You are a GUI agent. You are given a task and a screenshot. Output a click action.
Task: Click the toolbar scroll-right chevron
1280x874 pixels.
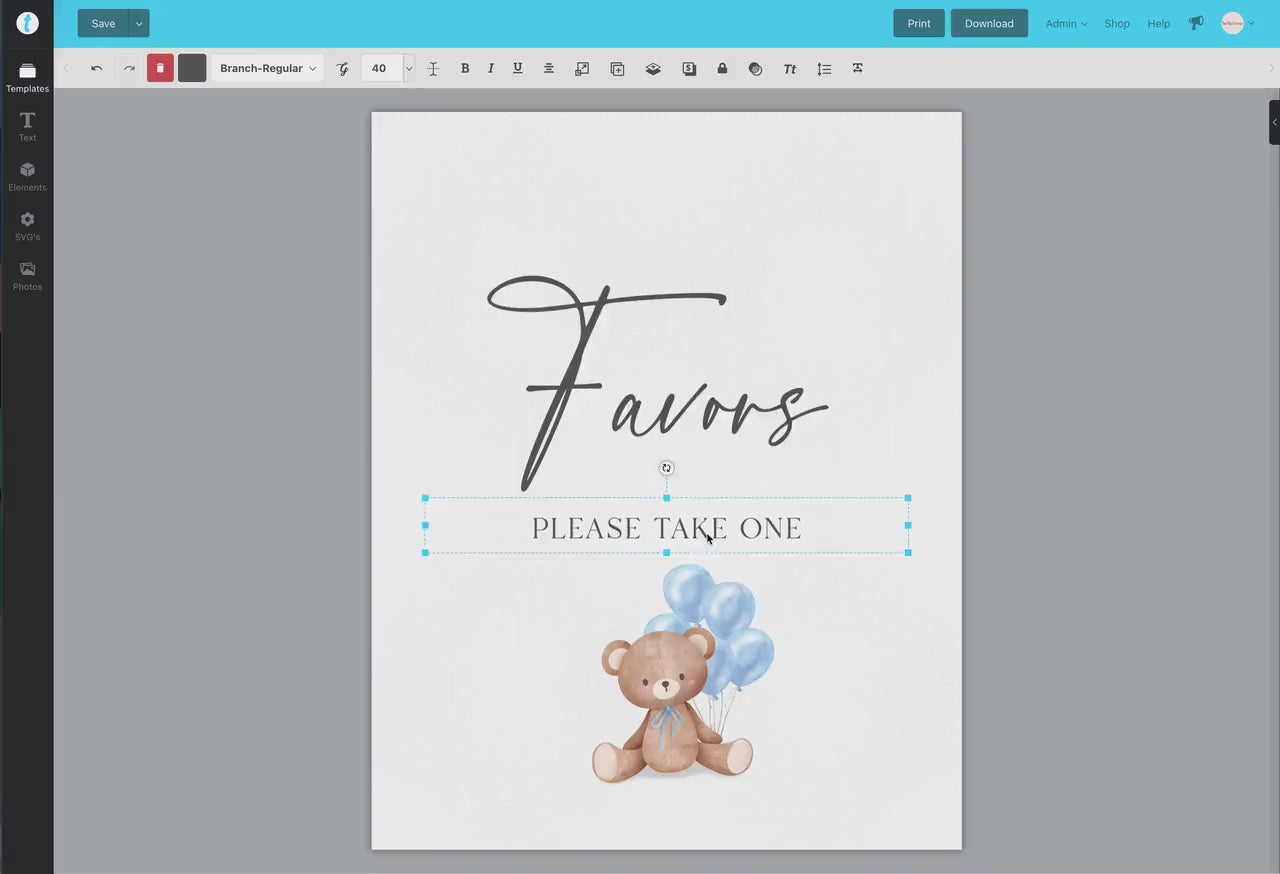[1271, 68]
